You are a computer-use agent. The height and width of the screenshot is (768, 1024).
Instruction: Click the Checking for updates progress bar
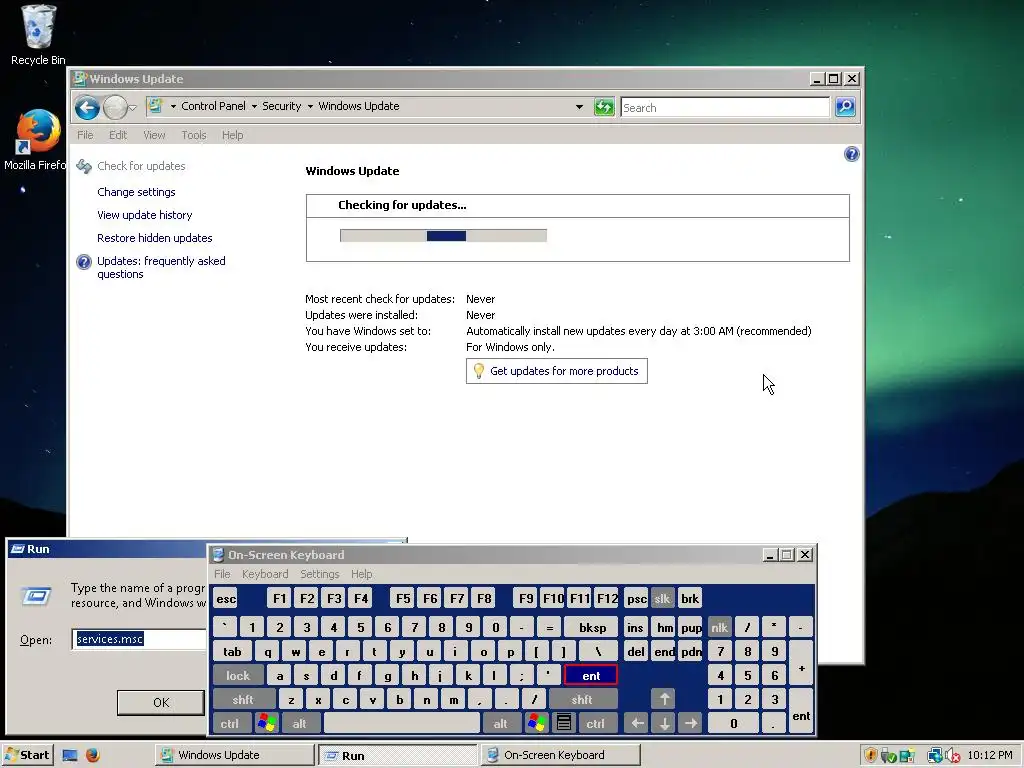tap(443, 236)
